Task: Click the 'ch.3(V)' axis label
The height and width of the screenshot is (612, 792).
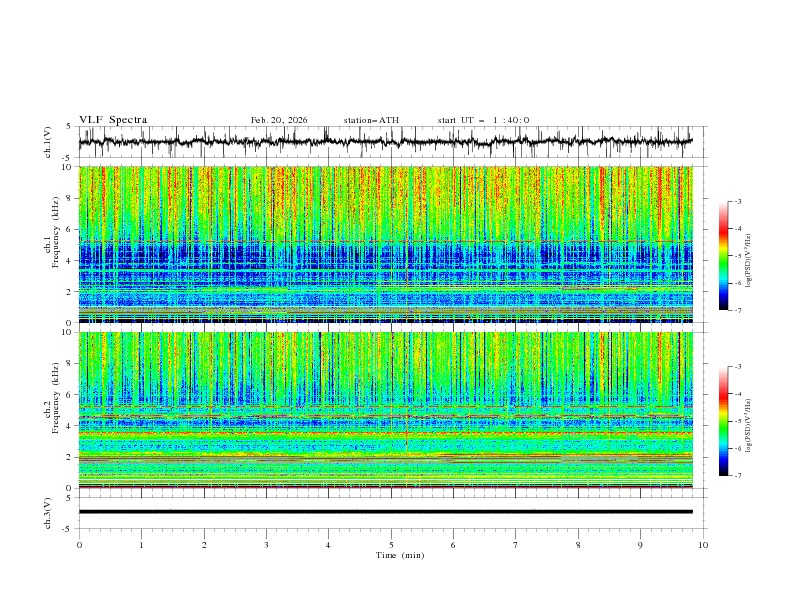Action: click(48, 513)
